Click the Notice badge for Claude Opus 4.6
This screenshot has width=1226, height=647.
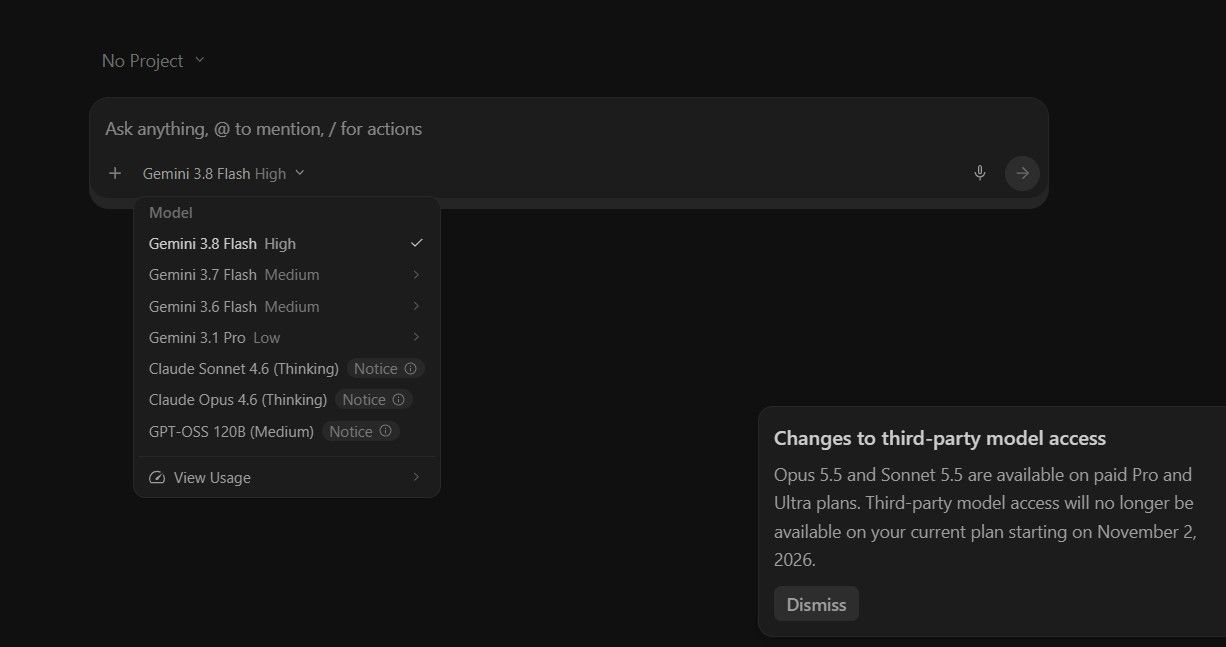[x=373, y=399]
